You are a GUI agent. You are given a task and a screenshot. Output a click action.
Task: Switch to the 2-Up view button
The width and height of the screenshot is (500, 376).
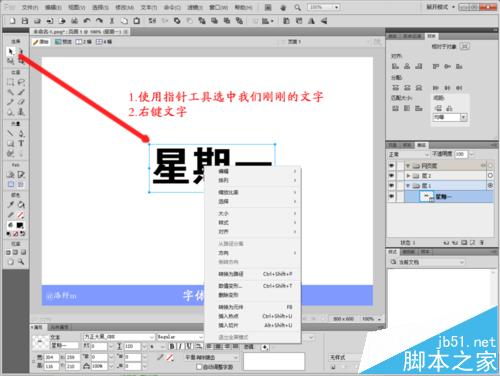(83, 42)
